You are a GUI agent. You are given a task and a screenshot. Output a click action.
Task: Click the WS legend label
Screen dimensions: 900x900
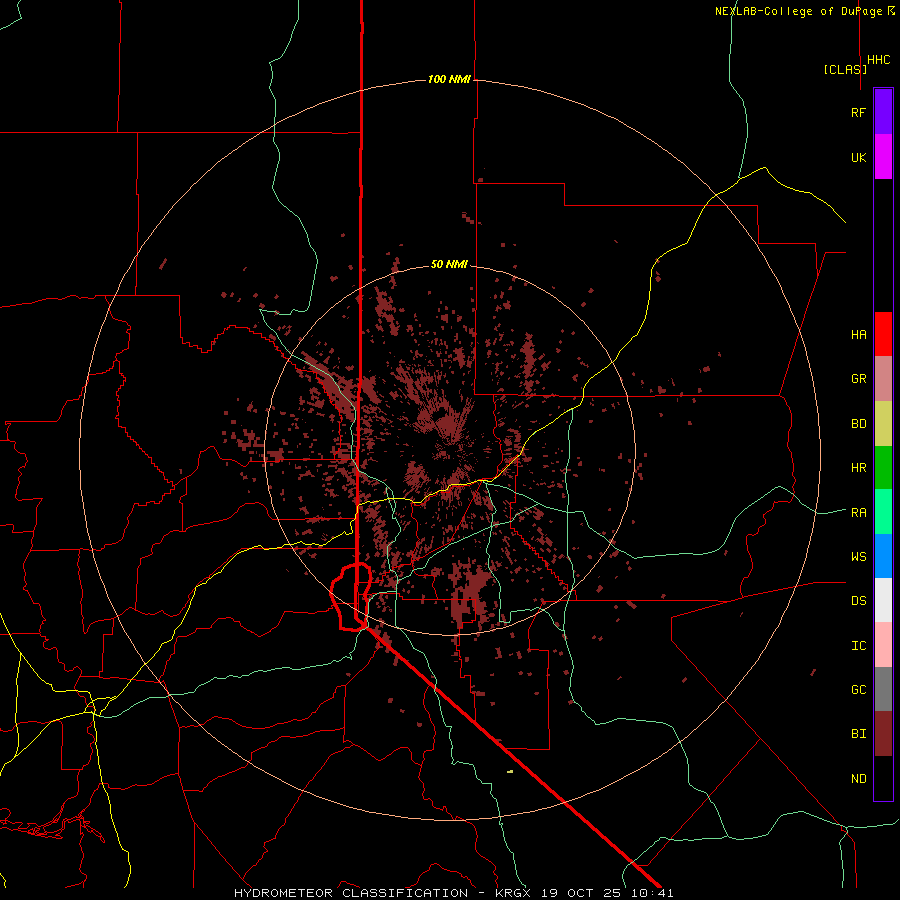858,556
